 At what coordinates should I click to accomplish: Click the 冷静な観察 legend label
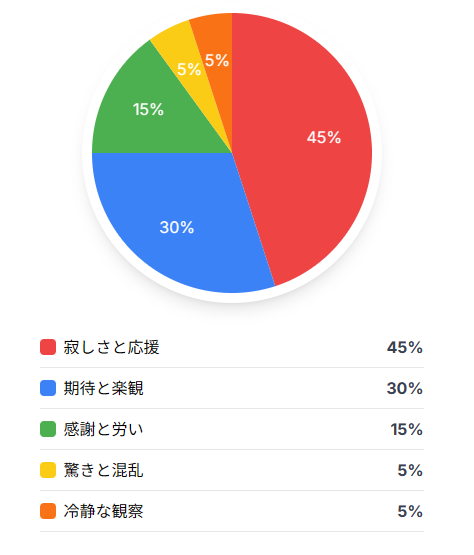coord(103,511)
